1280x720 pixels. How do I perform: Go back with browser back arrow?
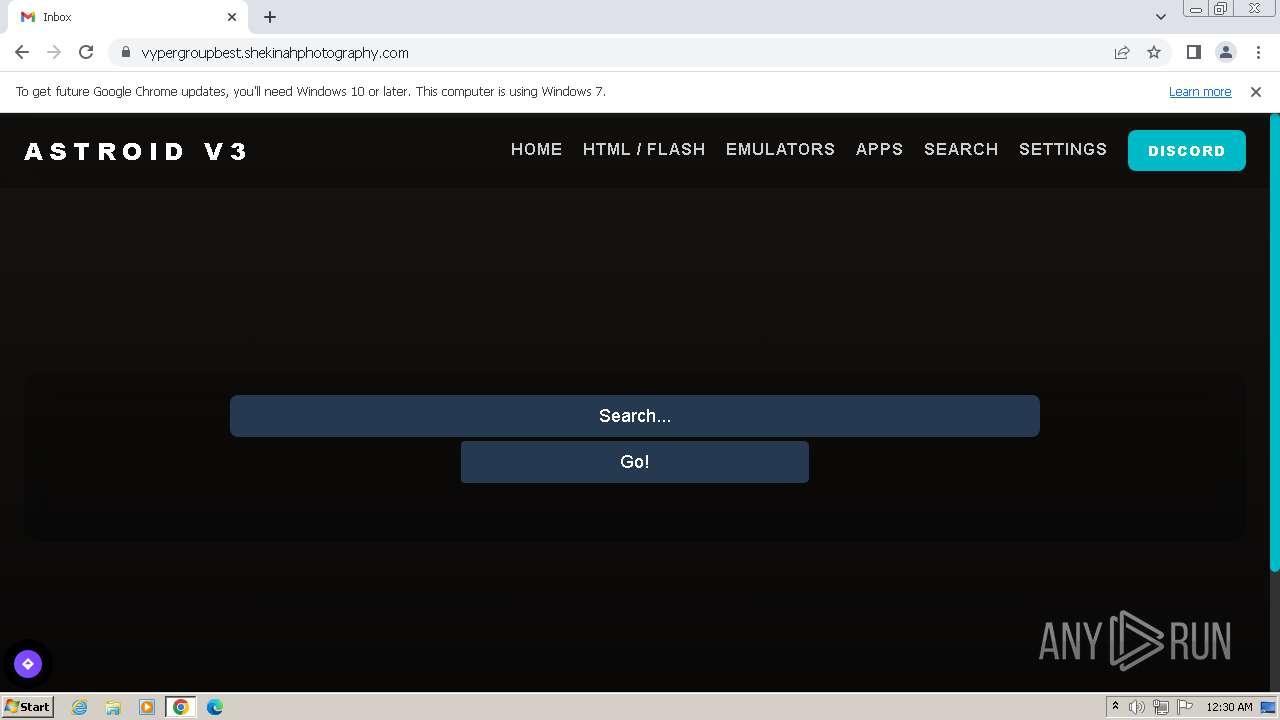pos(22,53)
